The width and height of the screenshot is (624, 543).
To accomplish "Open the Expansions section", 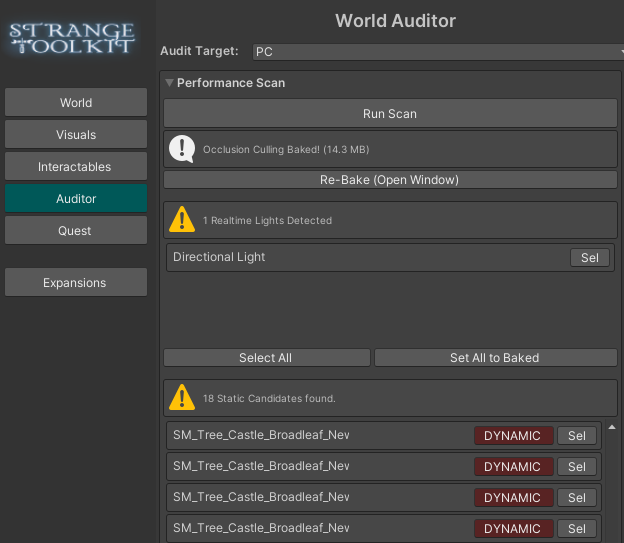I will [x=76, y=283].
